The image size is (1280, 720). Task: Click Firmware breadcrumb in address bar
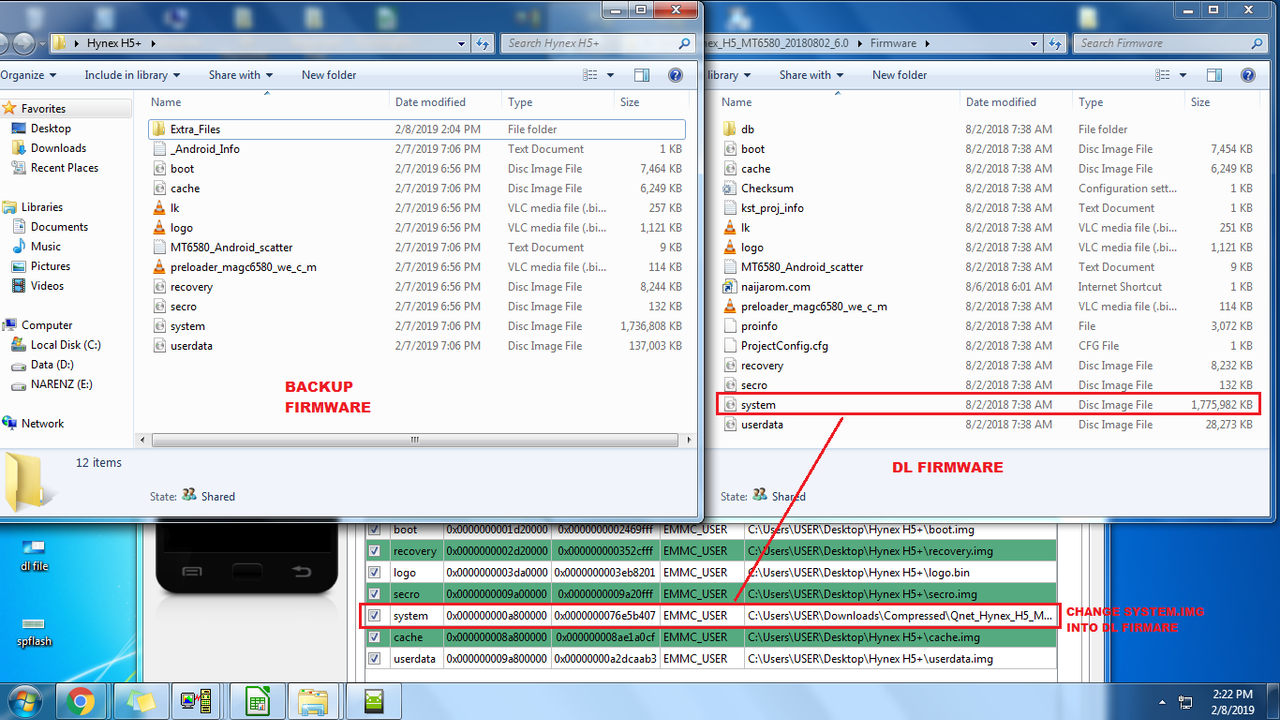[893, 43]
